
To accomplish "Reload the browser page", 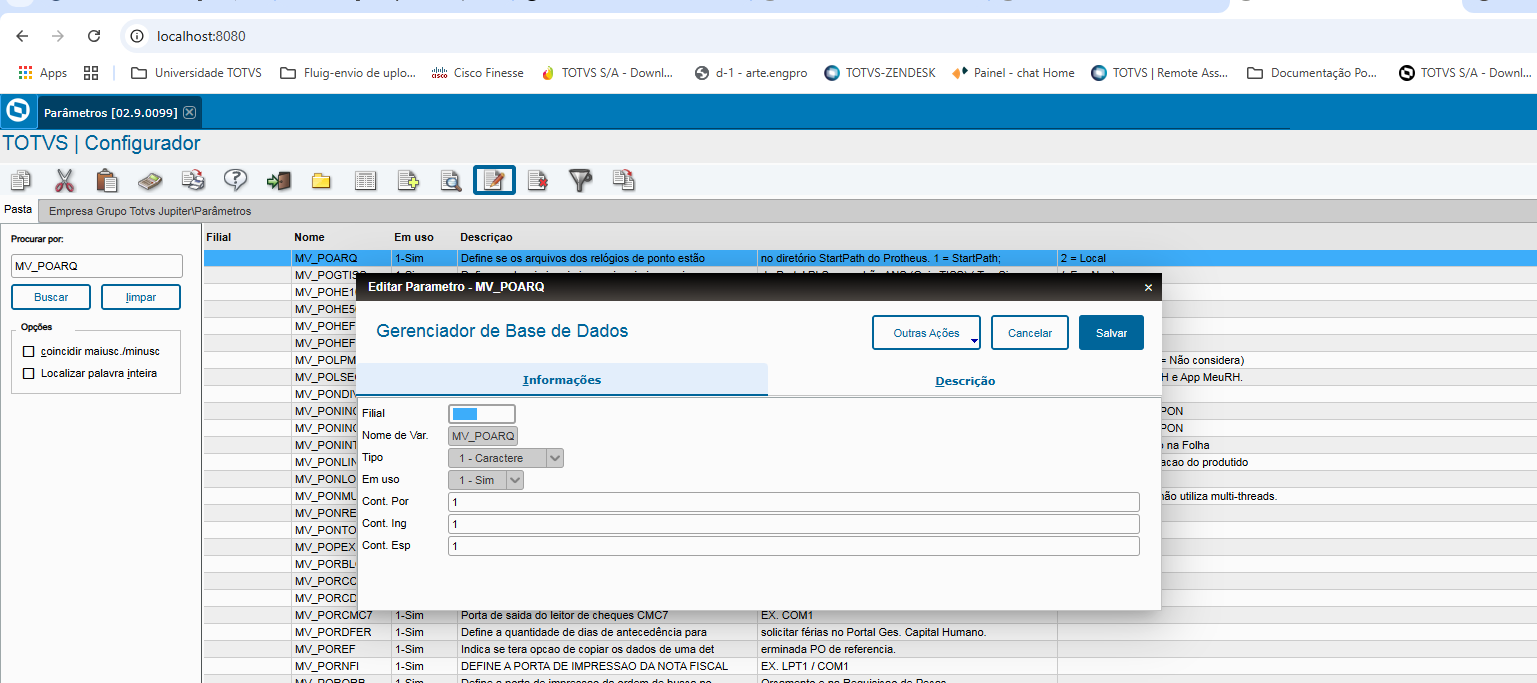I will 94,36.
